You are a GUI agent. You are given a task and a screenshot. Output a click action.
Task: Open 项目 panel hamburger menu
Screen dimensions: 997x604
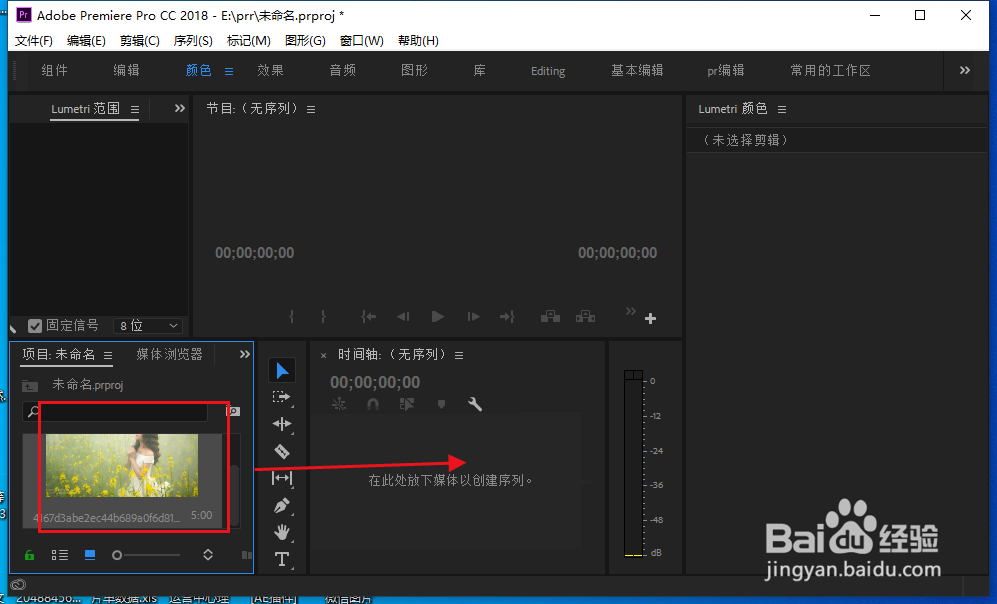point(108,355)
